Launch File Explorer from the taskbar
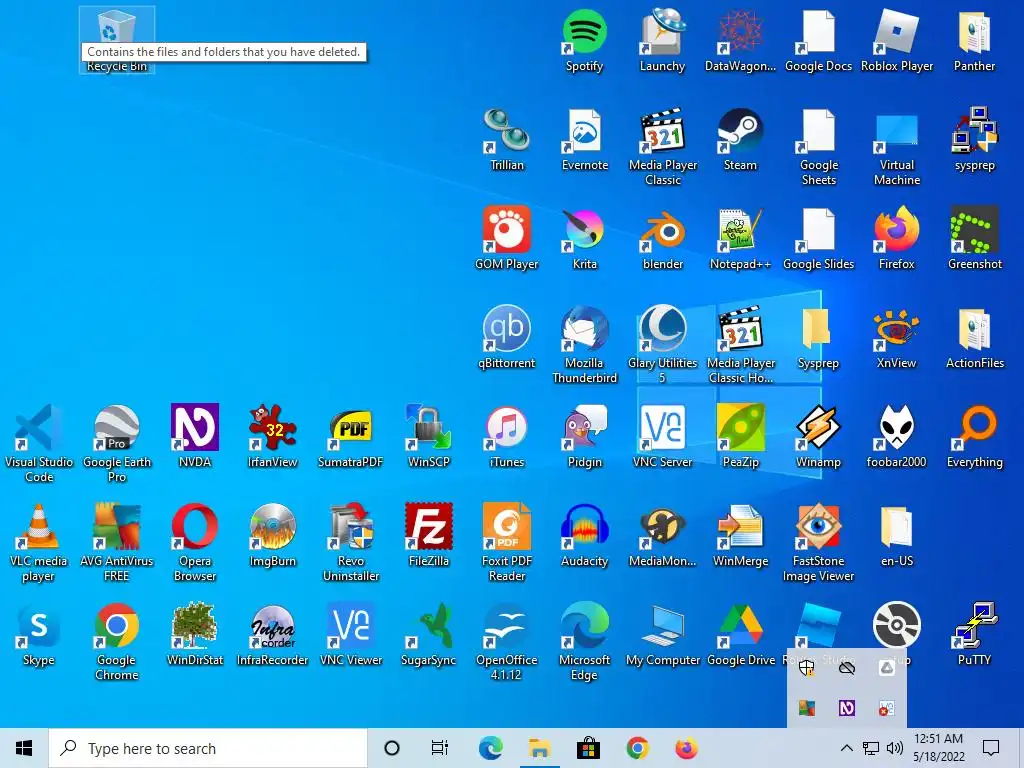This screenshot has width=1024, height=768. [539, 748]
